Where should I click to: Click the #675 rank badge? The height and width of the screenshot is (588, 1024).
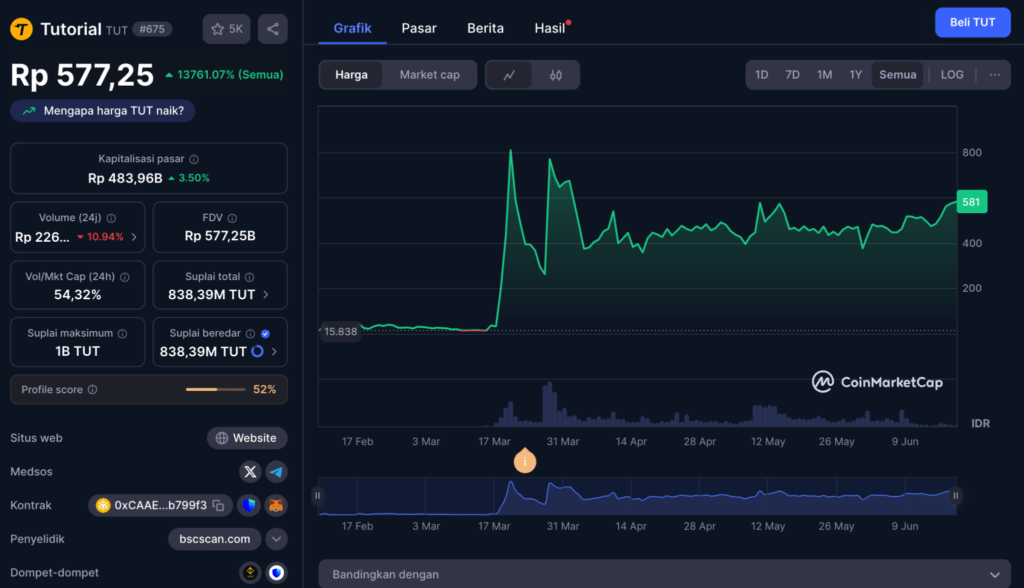[152, 29]
